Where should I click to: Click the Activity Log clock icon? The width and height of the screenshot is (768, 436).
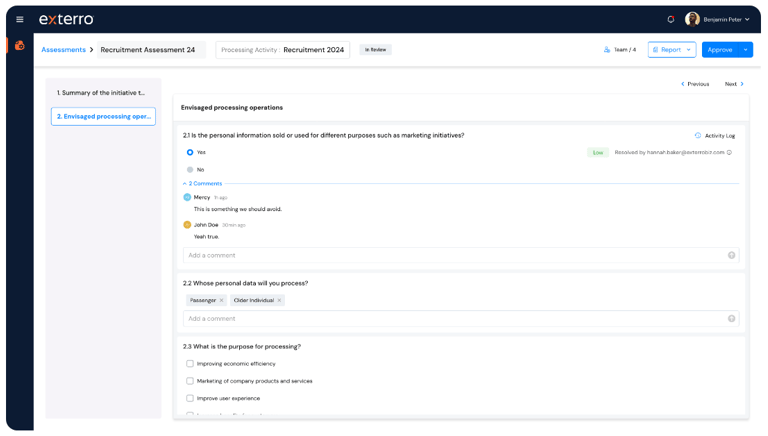[697, 136]
